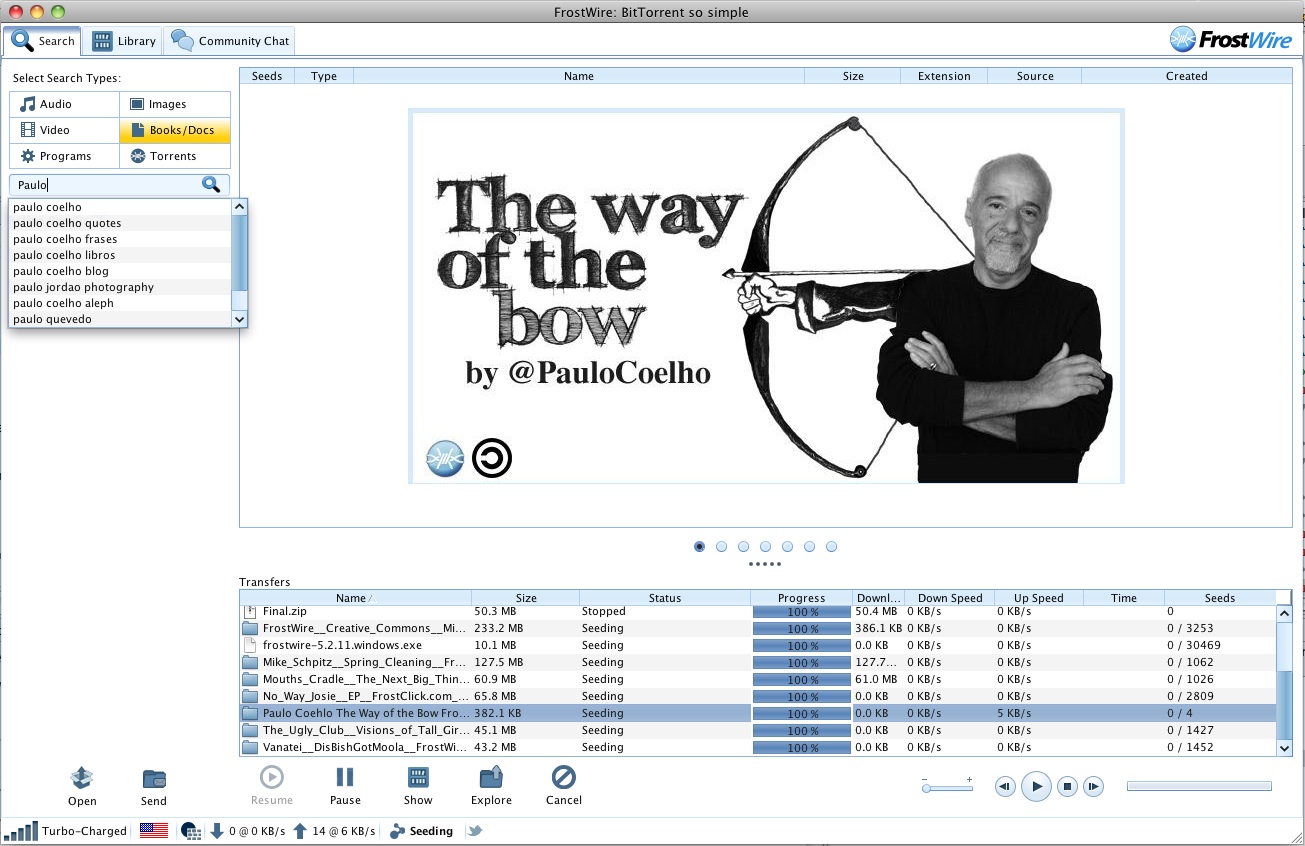The height and width of the screenshot is (846, 1305).
Task: Click the FrostWire round logo on promo
Action: pos(445,458)
